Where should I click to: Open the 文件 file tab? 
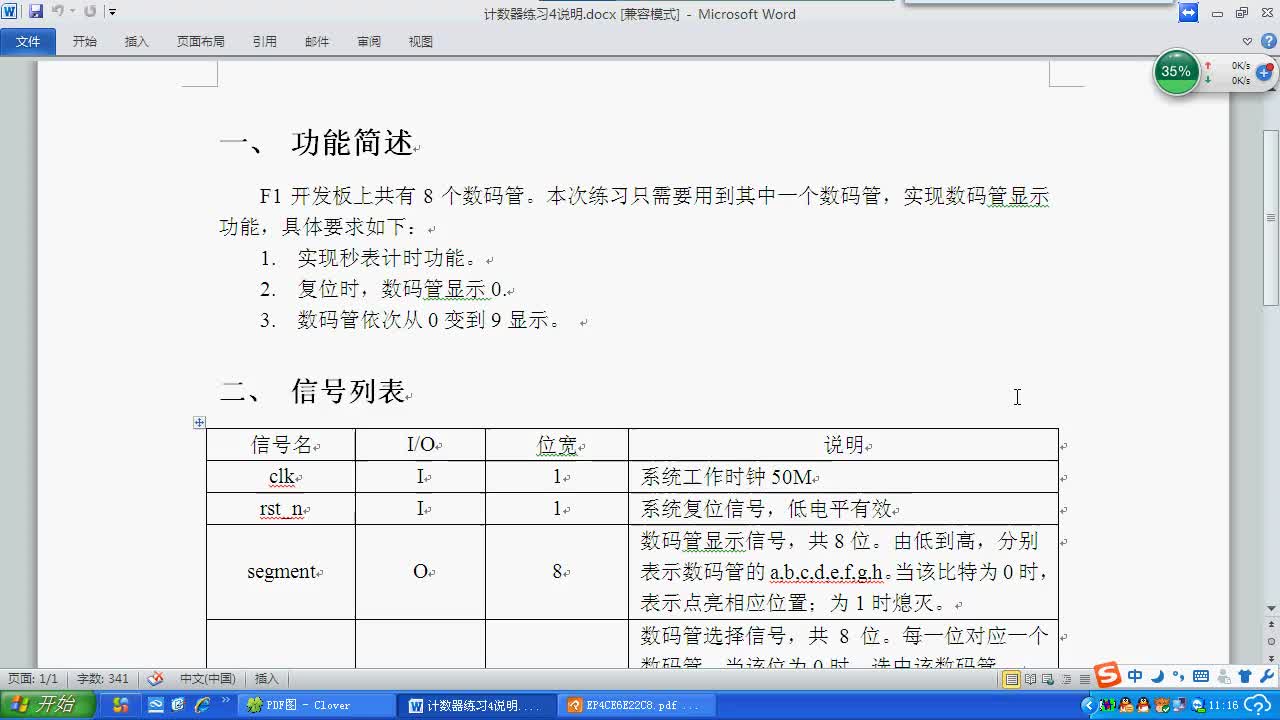pyautogui.click(x=28, y=42)
